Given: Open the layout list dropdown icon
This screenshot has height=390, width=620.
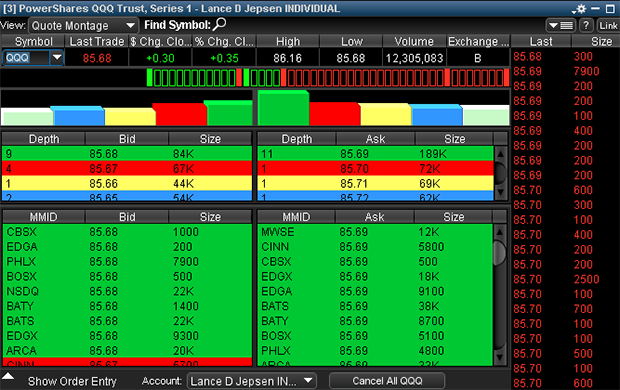Looking at the screenshot, I should (x=561, y=26).
